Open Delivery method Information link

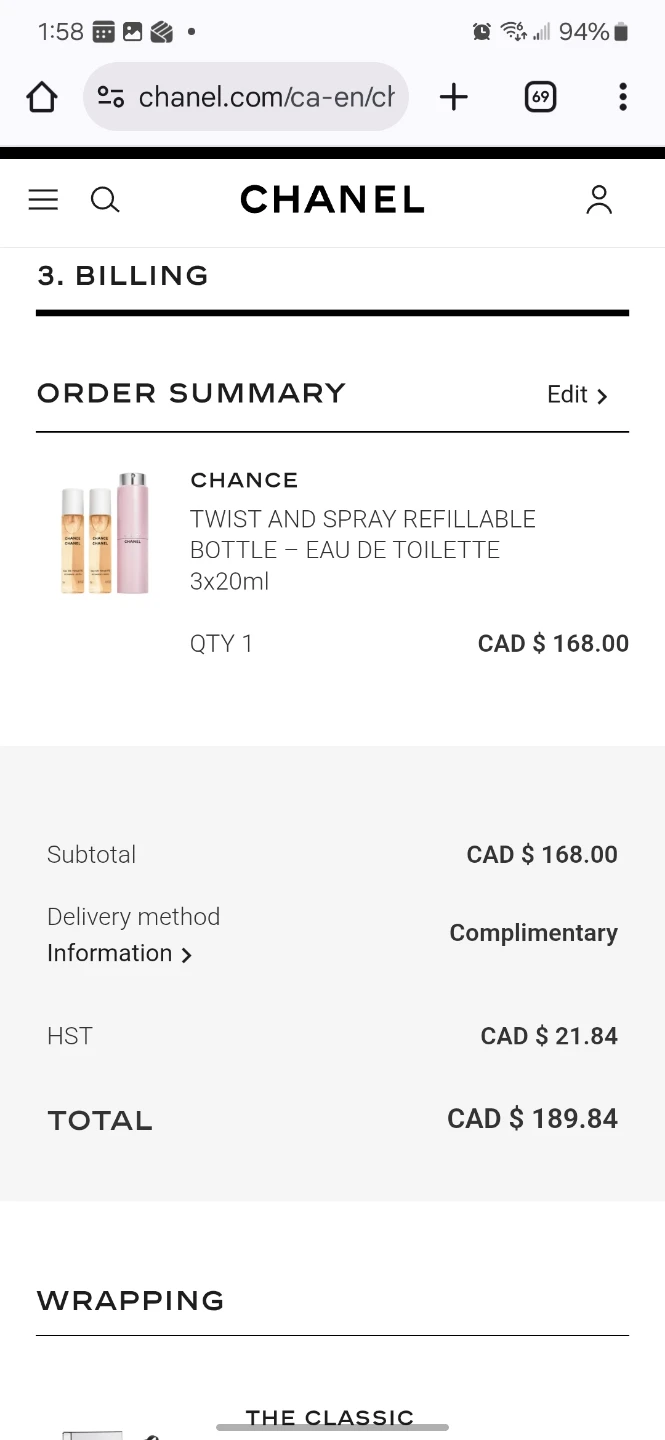coord(109,953)
